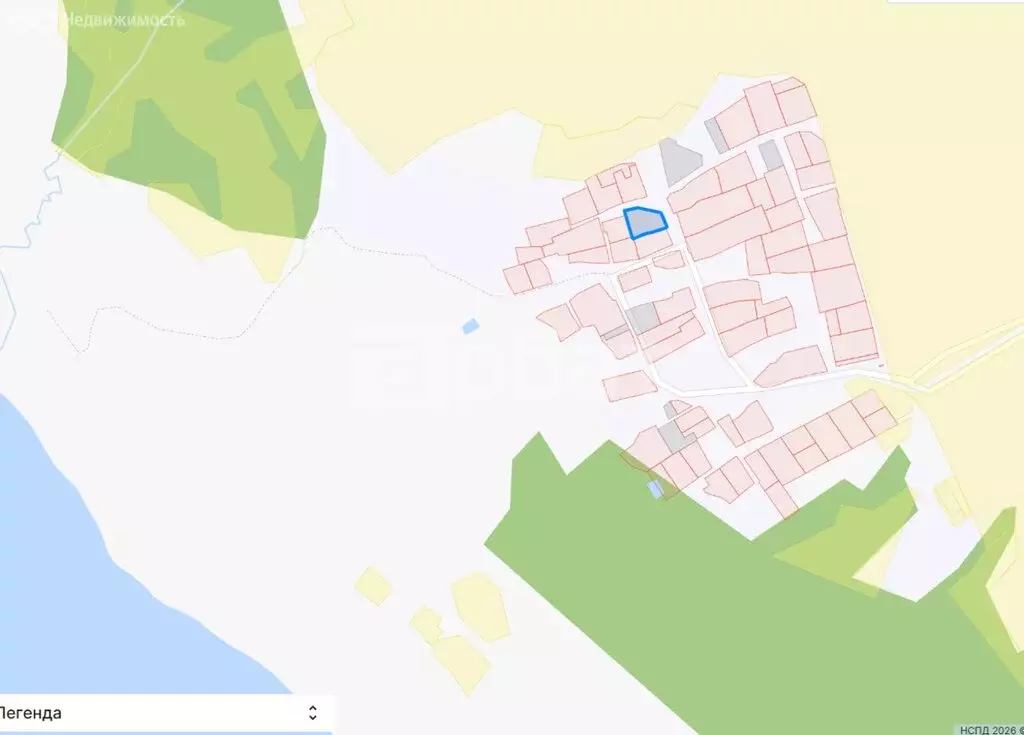Open the Легенда legend label

tap(30, 713)
